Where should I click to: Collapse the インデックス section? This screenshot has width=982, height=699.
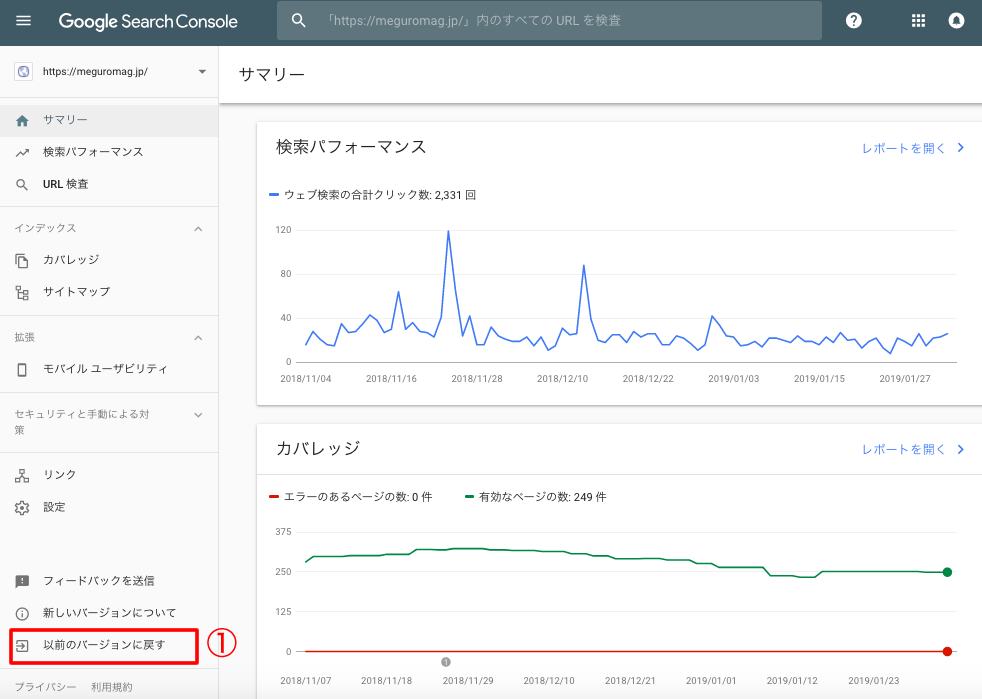click(x=198, y=229)
